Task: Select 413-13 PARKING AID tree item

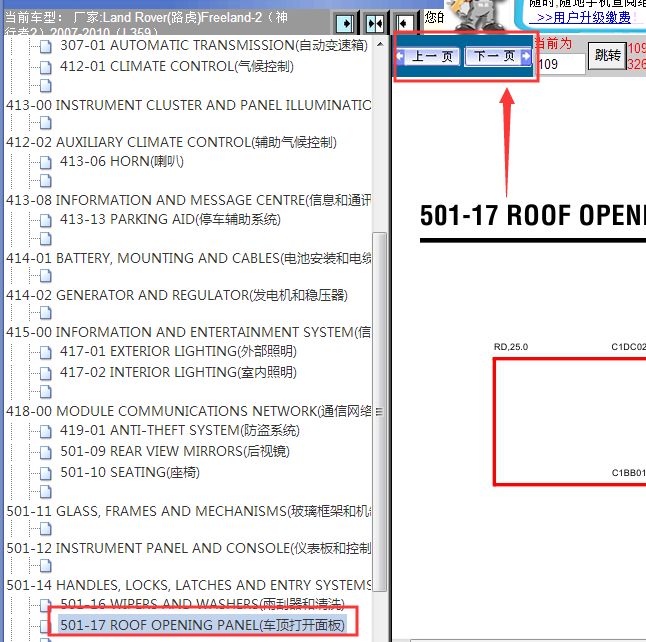Action: [x=170, y=219]
